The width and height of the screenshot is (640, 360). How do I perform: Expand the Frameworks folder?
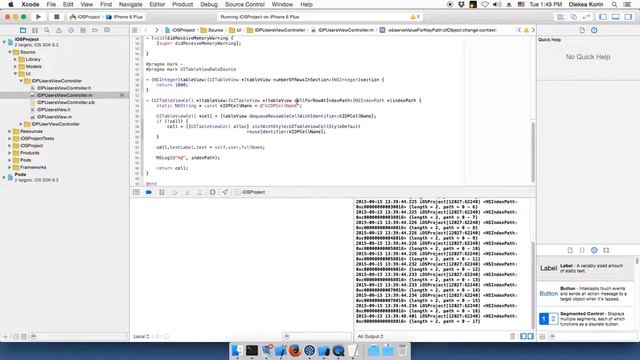(x=10, y=167)
